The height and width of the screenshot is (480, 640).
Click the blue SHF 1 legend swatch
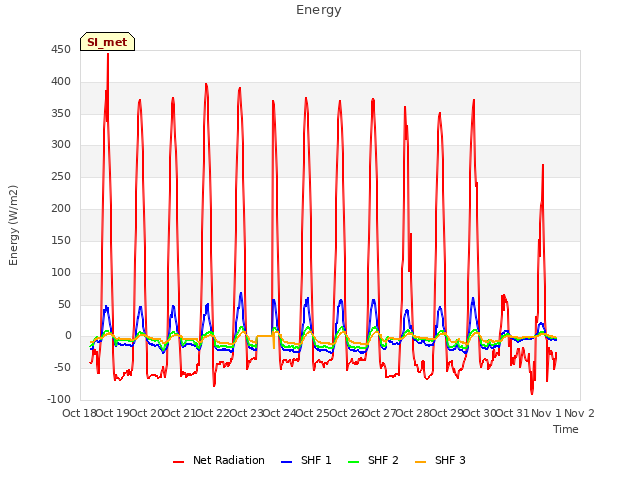point(287,462)
